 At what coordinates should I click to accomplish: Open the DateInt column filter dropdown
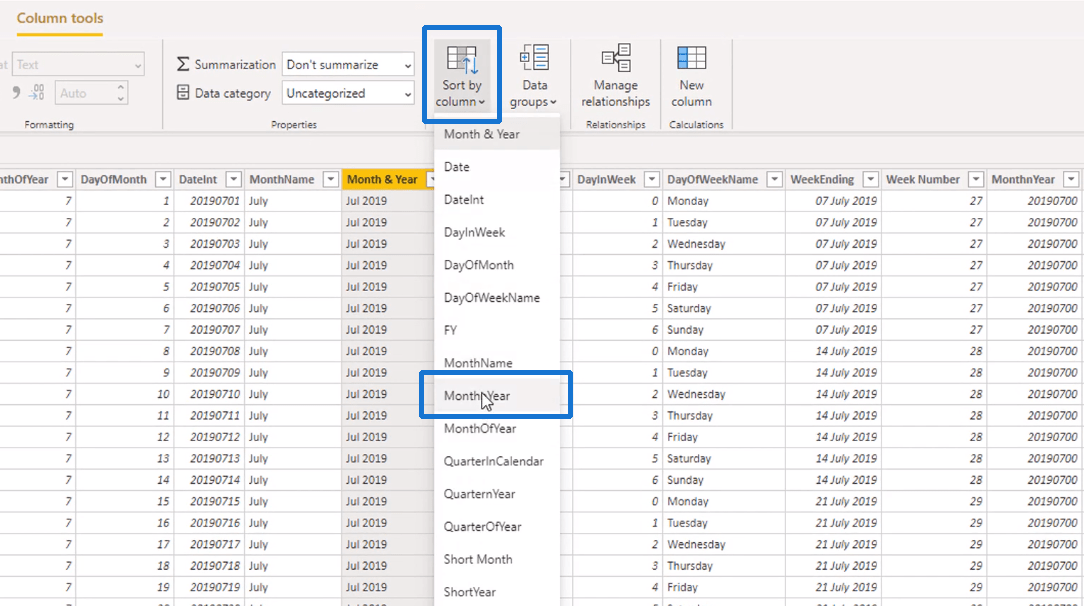point(234,180)
